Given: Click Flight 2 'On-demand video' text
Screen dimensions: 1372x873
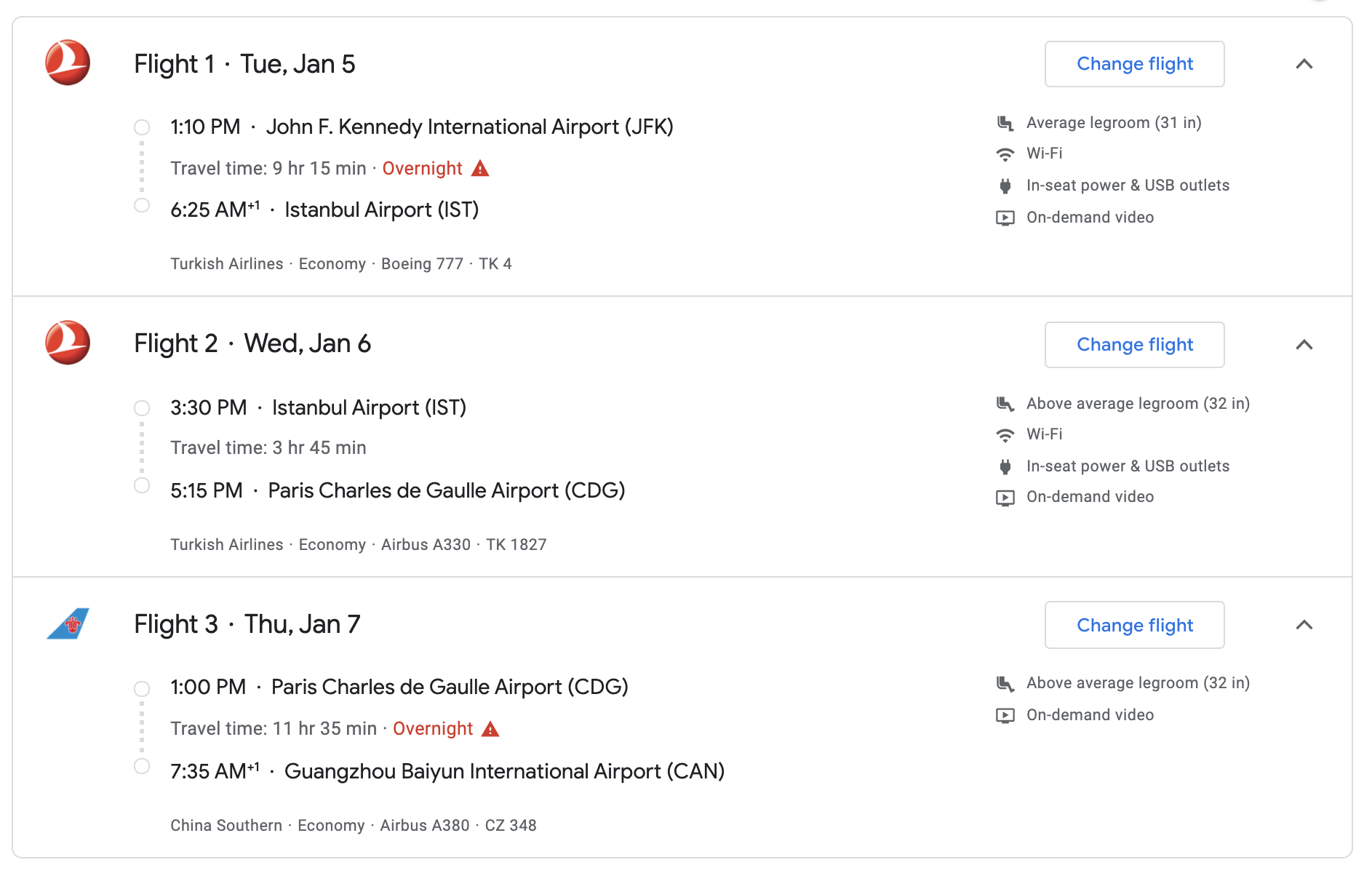Looking at the screenshot, I should pos(1090,497).
